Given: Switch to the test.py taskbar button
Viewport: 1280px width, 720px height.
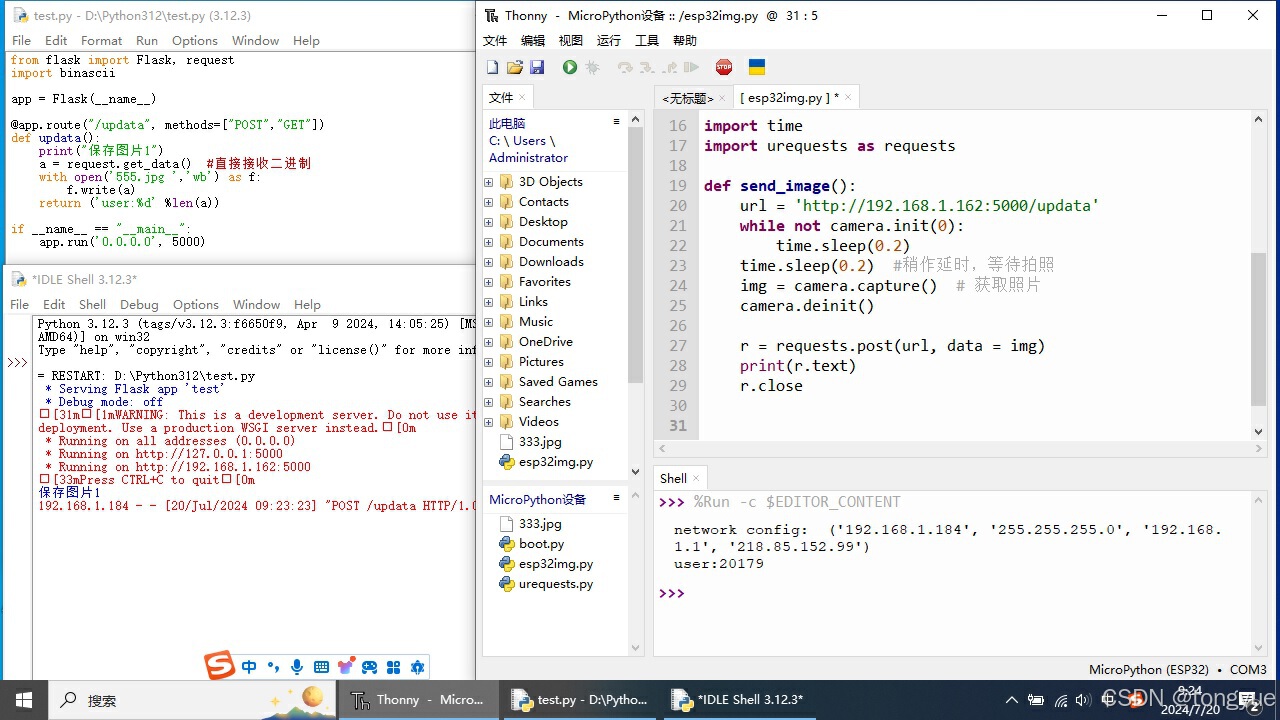Looking at the screenshot, I should tap(579, 700).
